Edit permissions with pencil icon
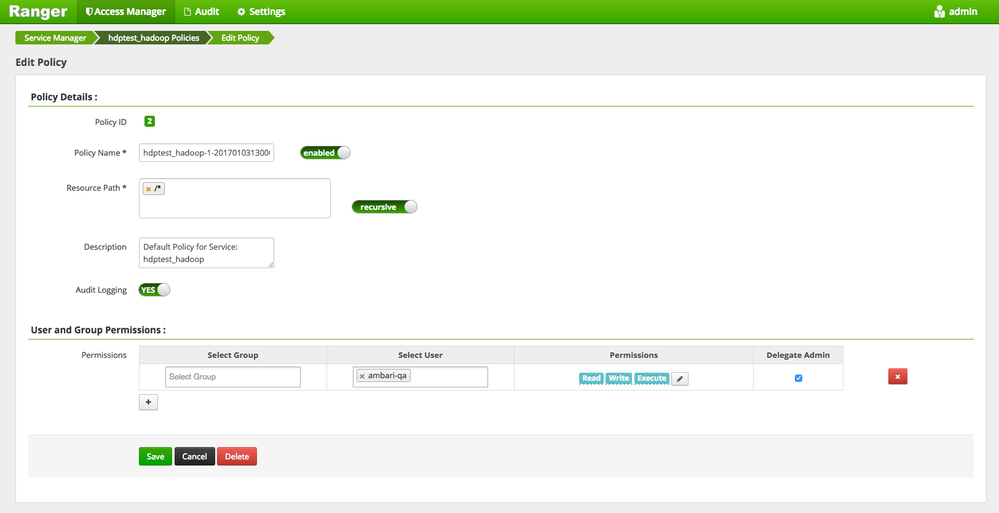This screenshot has height=513, width=999. pyautogui.click(x=680, y=379)
